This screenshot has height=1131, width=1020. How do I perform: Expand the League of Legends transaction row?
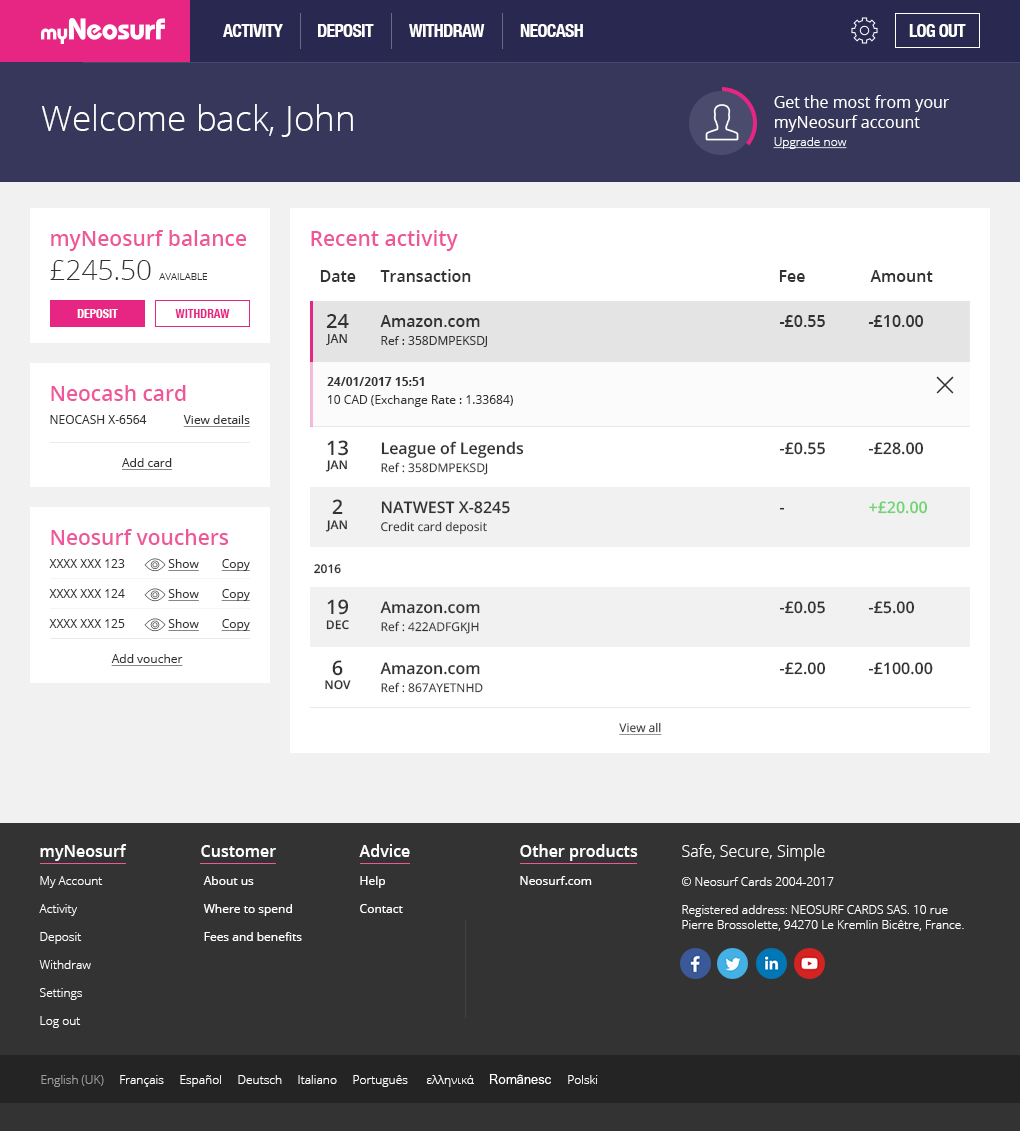click(640, 457)
